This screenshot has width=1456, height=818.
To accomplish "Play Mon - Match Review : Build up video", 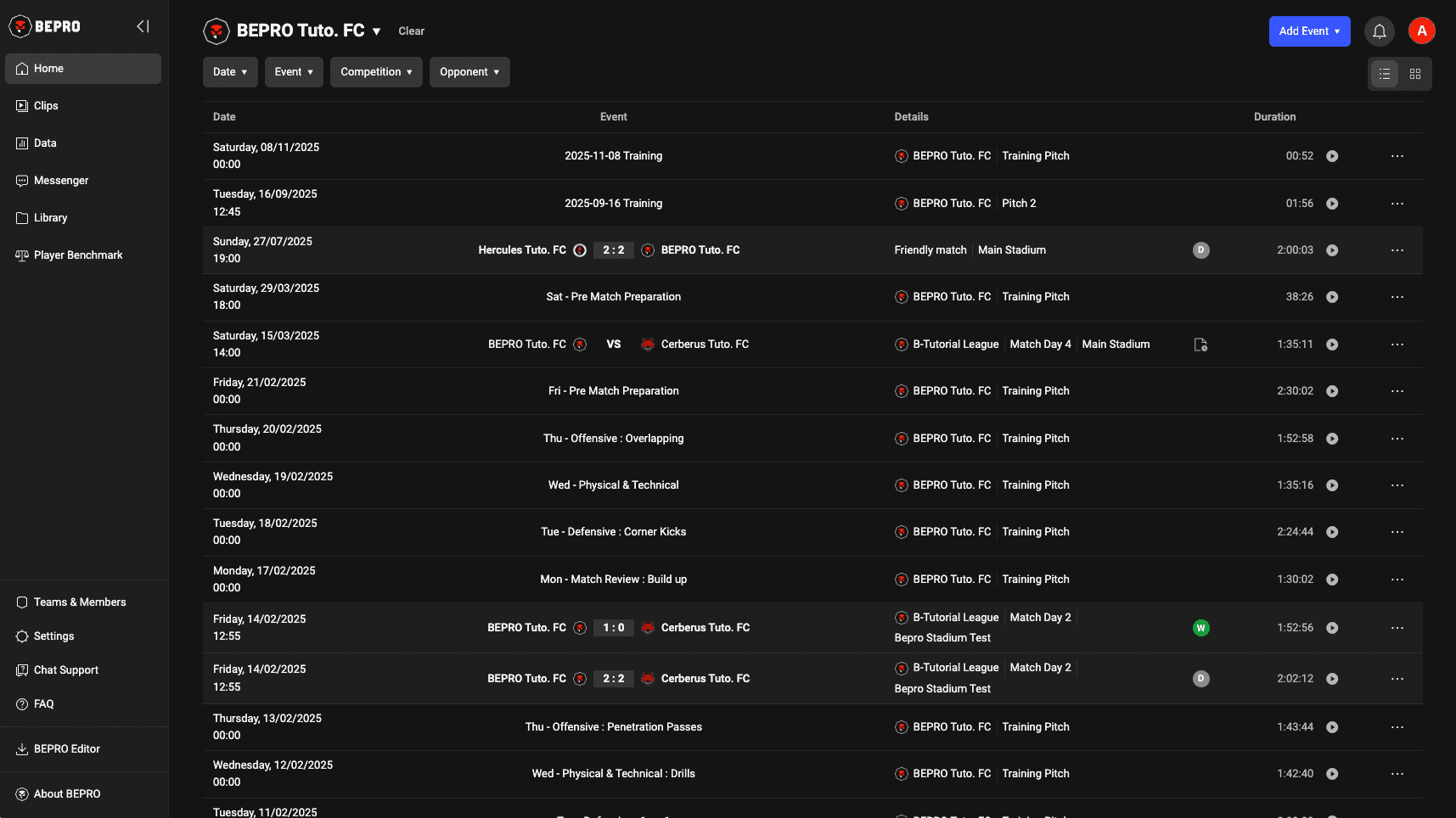I will [1332, 580].
